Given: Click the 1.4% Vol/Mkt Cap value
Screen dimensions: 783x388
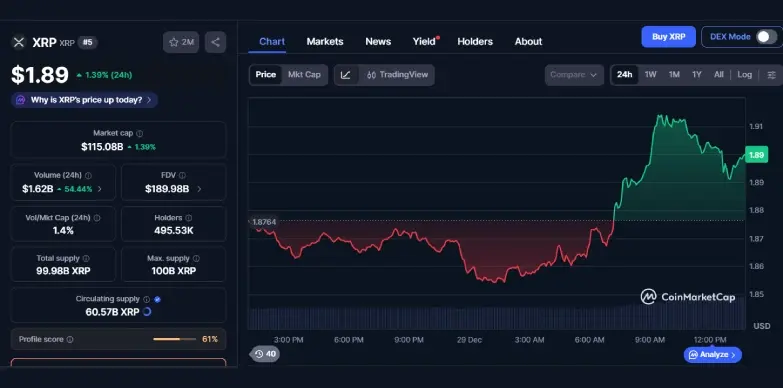Looking at the screenshot, I should click(63, 231).
